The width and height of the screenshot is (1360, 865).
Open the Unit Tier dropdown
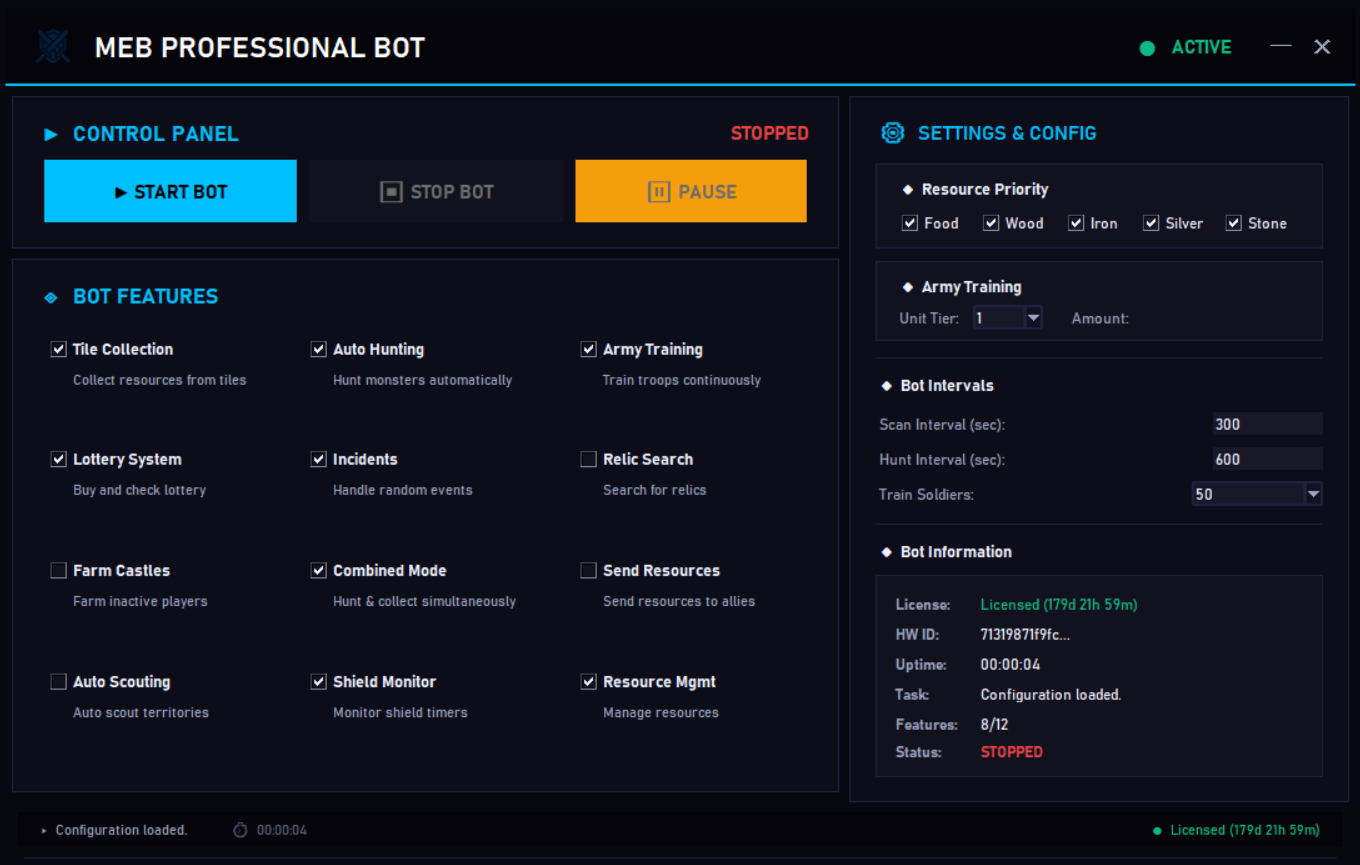point(1007,317)
